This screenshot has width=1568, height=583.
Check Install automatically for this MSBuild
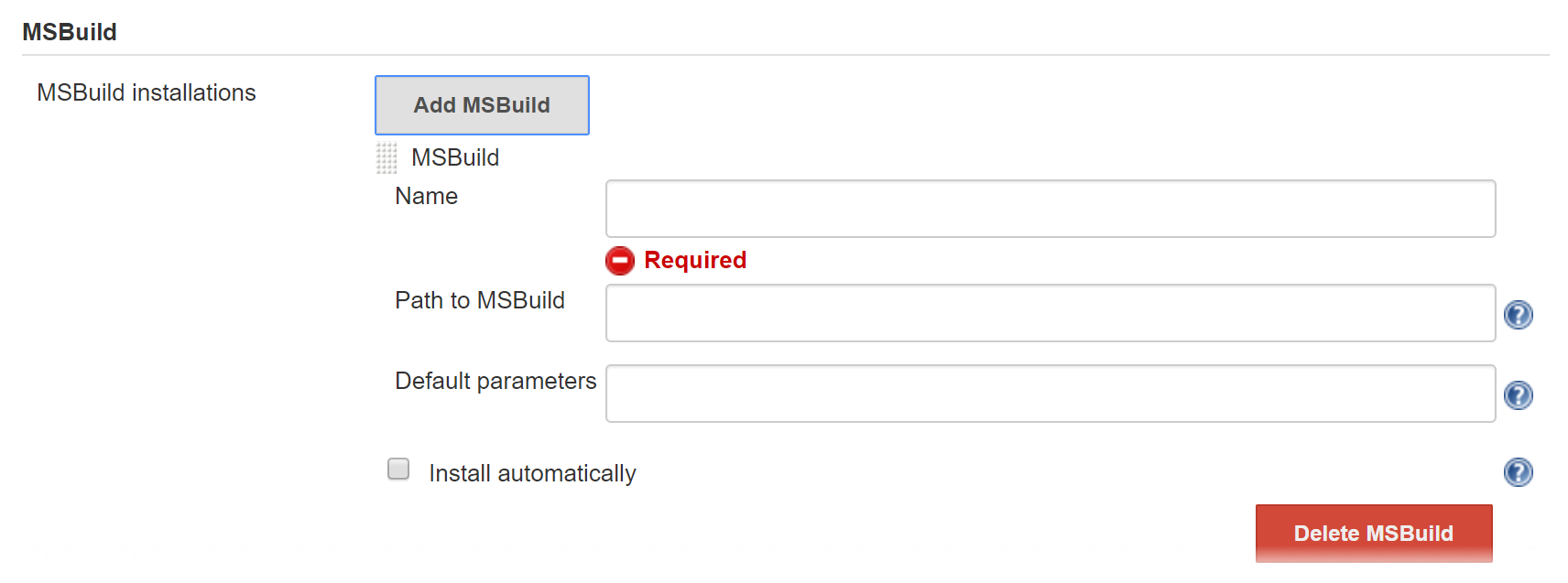[397, 468]
